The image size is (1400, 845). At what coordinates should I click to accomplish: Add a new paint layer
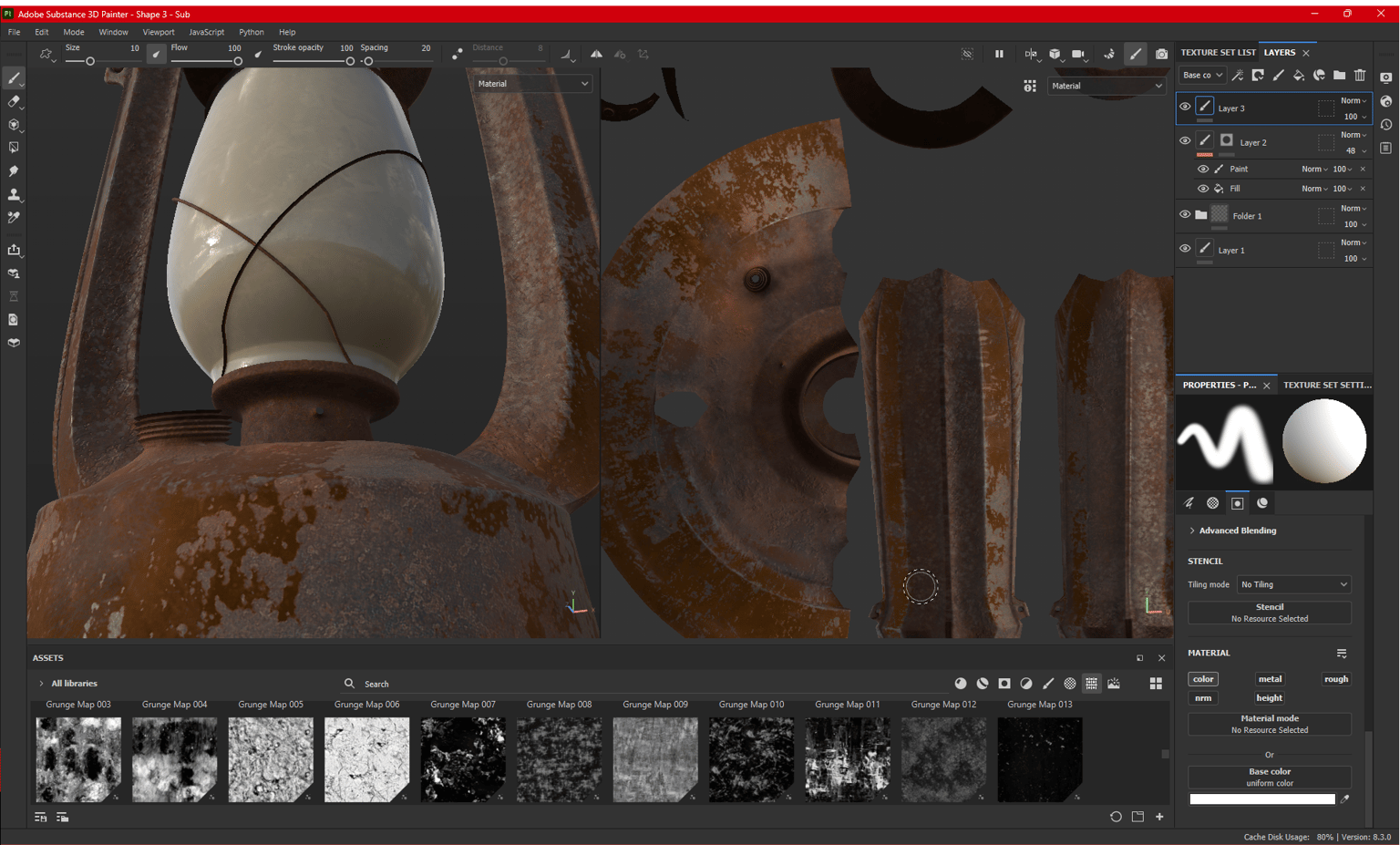[x=1278, y=75]
